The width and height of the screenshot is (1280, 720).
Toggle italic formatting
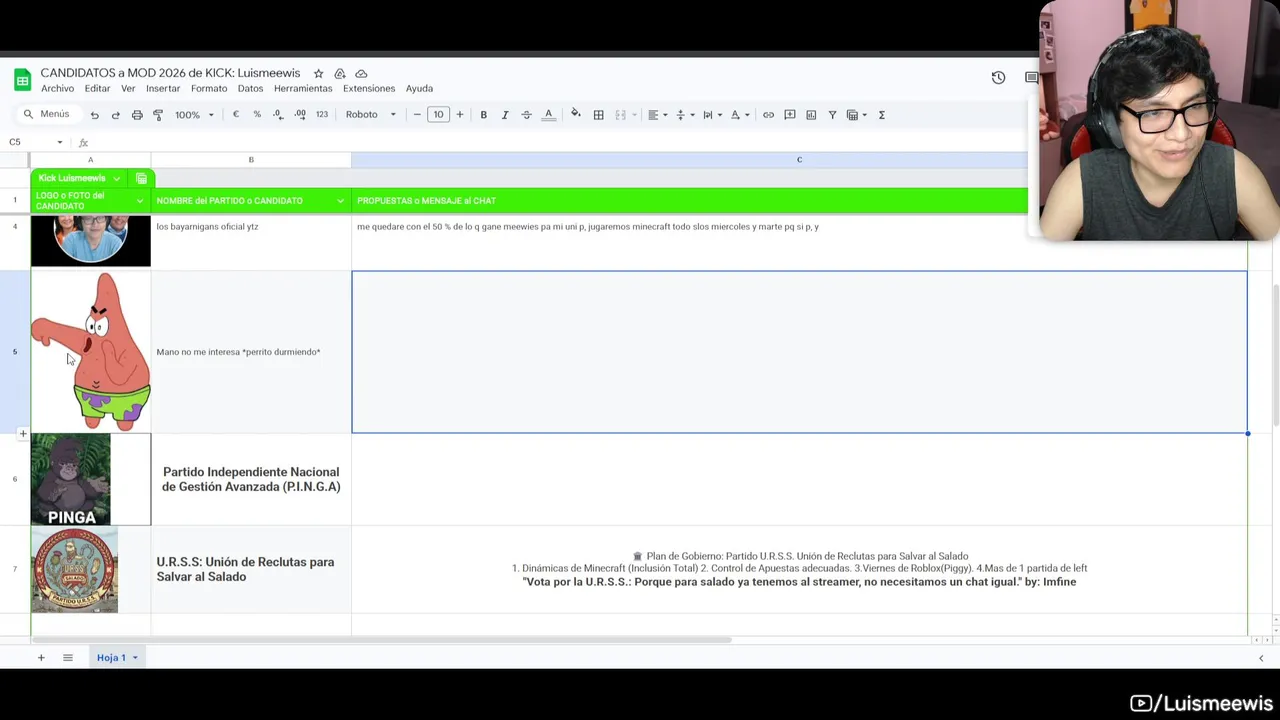[505, 115]
